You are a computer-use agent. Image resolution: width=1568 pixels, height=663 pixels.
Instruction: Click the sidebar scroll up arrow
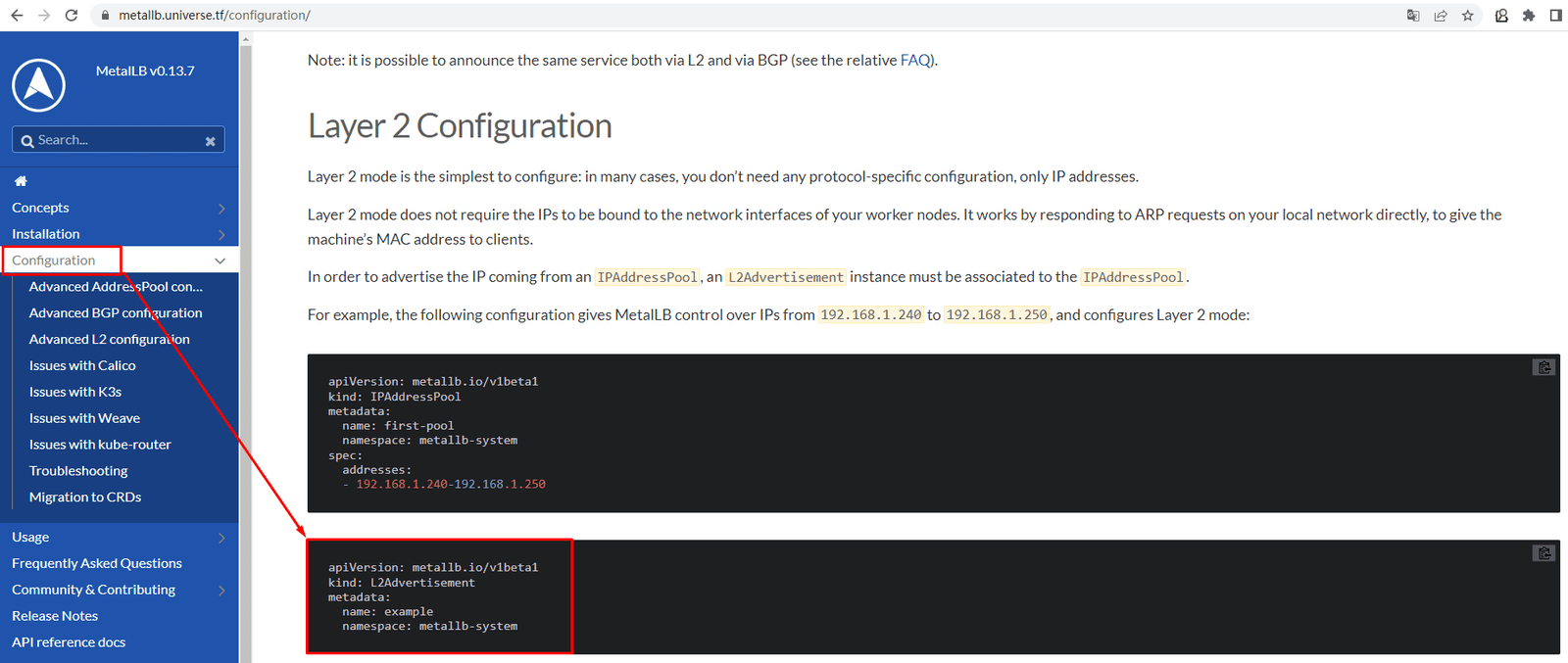click(x=246, y=39)
